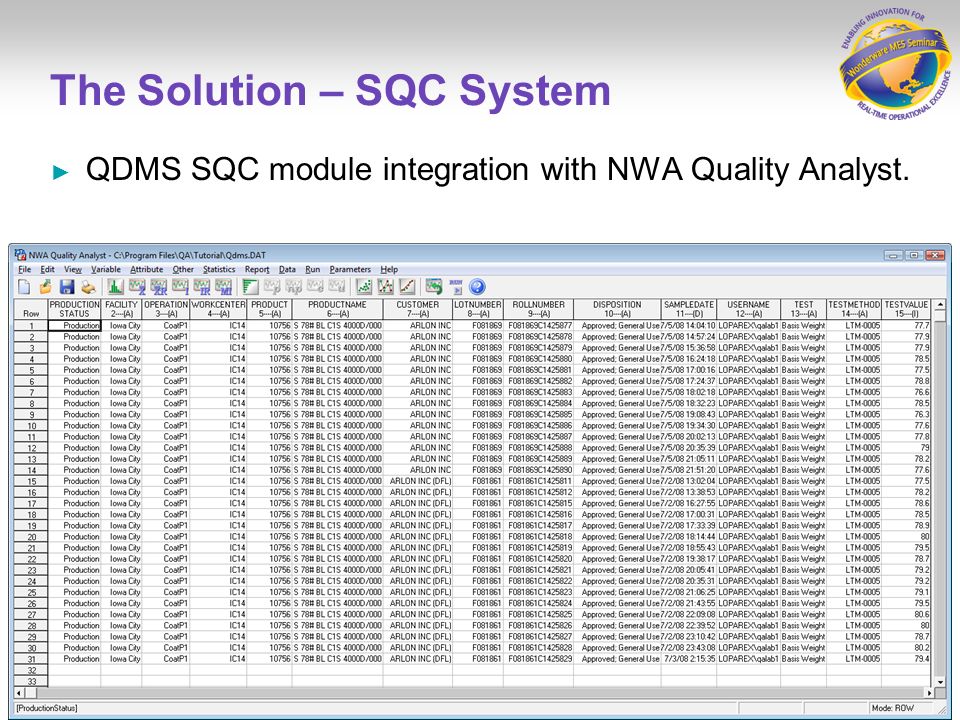Viewport: 960px width, 720px height.
Task: Click the Open file folder icon
Action: pyautogui.click(x=46, y=287)
